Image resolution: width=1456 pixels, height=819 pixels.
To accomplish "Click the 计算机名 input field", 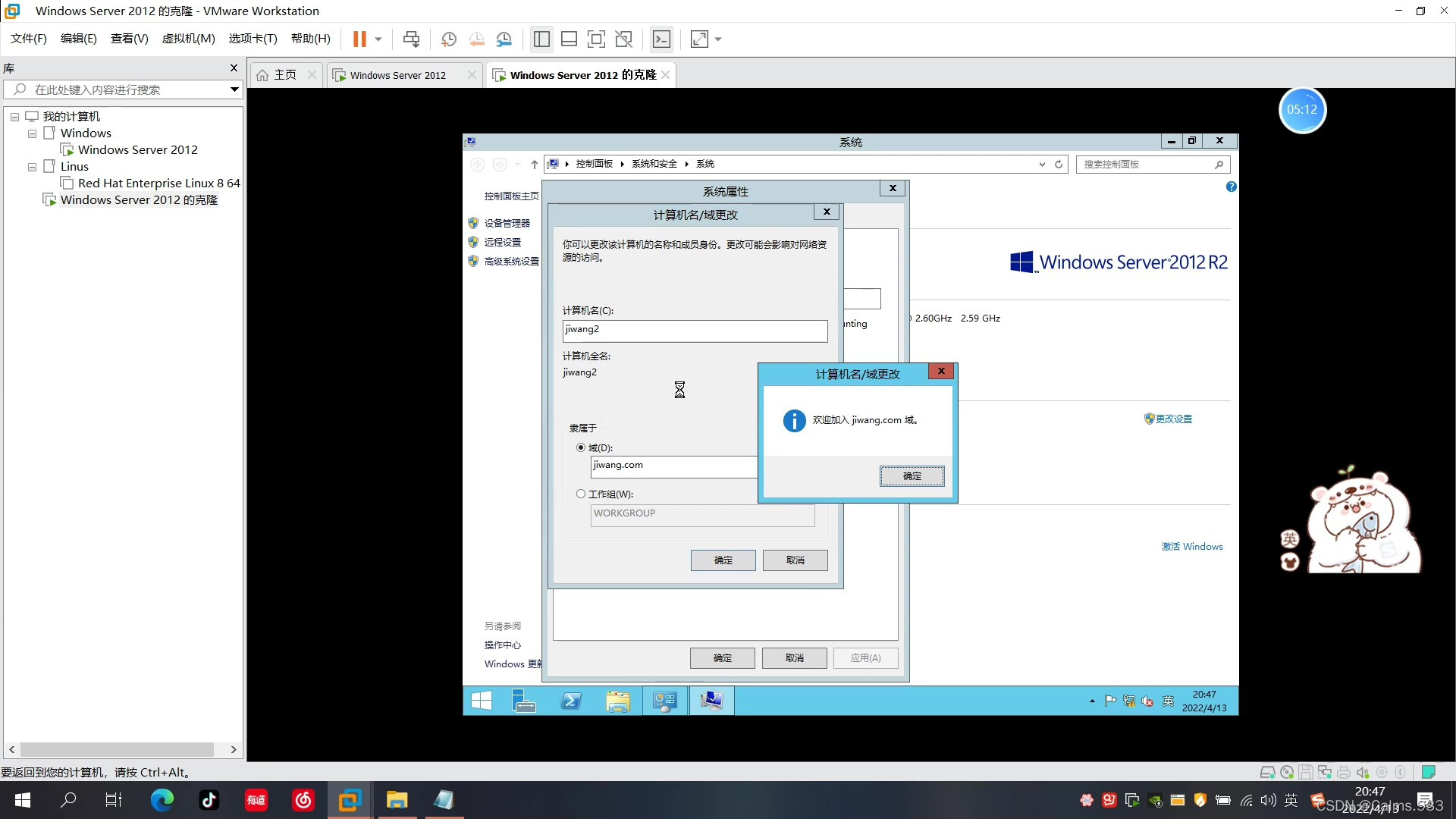I will pyautogui.click(x=695, y=331).
